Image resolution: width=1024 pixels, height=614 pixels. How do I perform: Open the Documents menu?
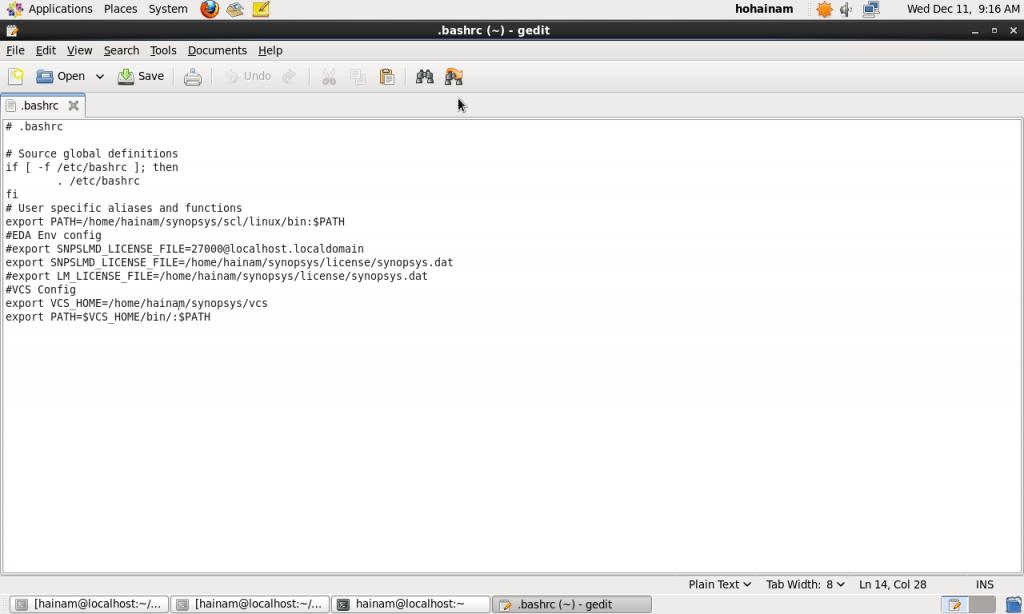click(217, 50)
